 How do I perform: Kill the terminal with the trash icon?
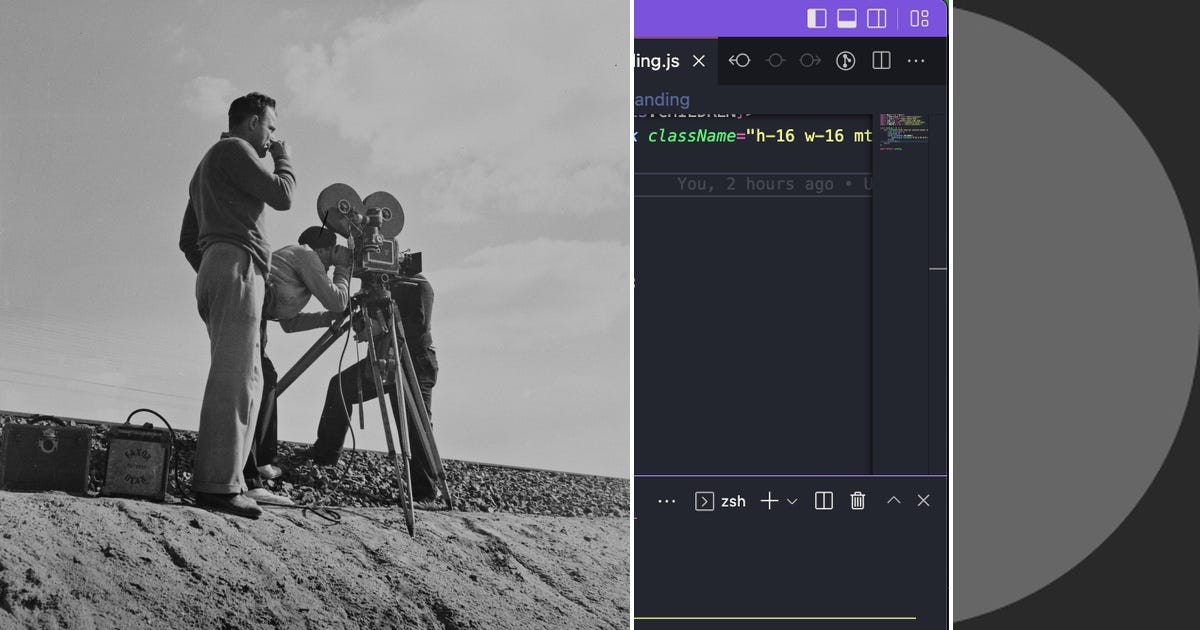[x=857, y=501]
